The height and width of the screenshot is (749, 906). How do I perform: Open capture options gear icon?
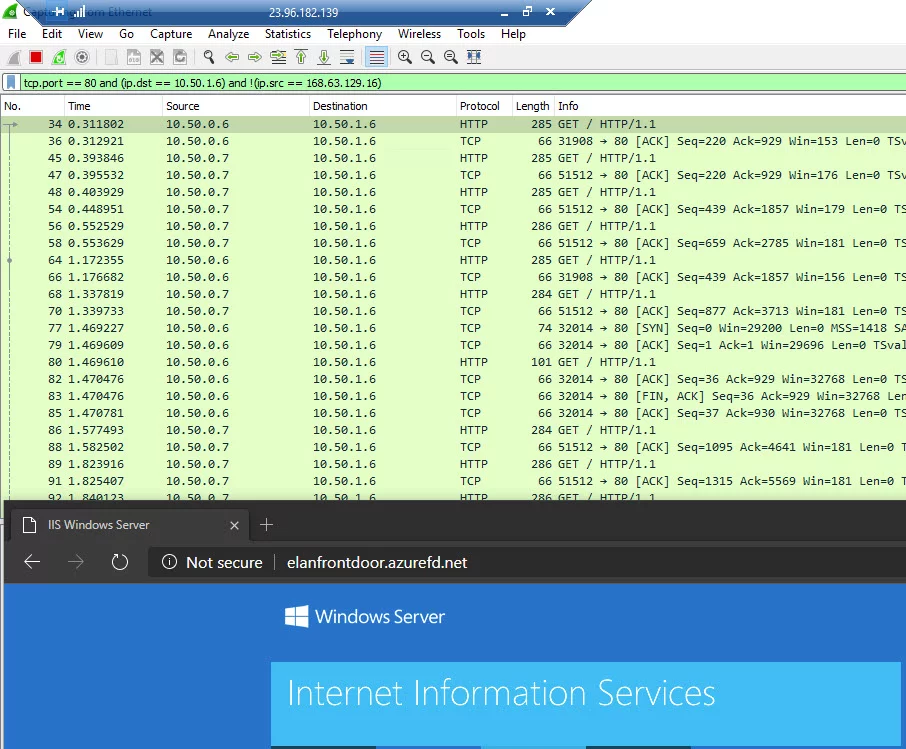[x=82, y=57]
